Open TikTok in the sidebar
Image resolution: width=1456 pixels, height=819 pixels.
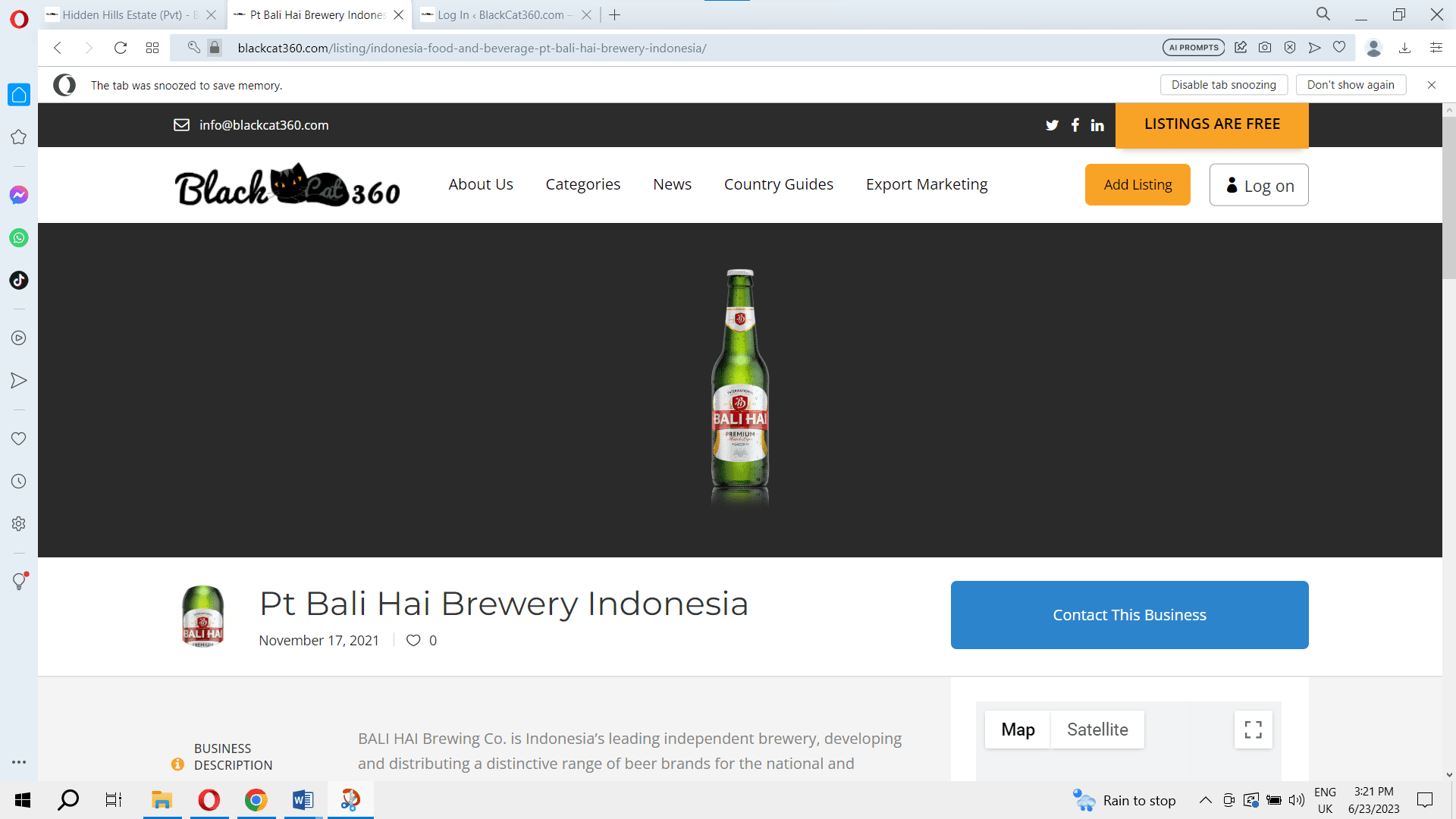pos(19,280)
